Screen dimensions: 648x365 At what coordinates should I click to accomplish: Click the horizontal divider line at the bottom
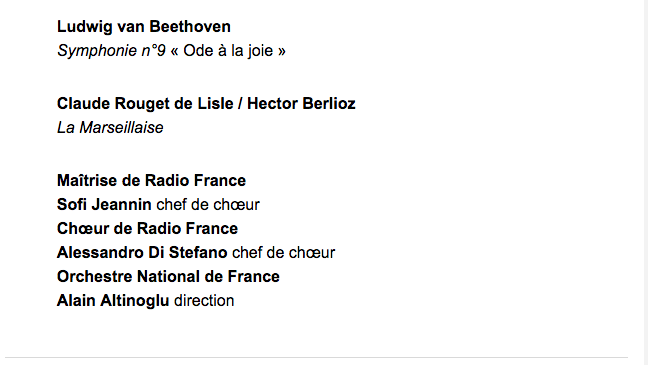(x=316, y=358)
